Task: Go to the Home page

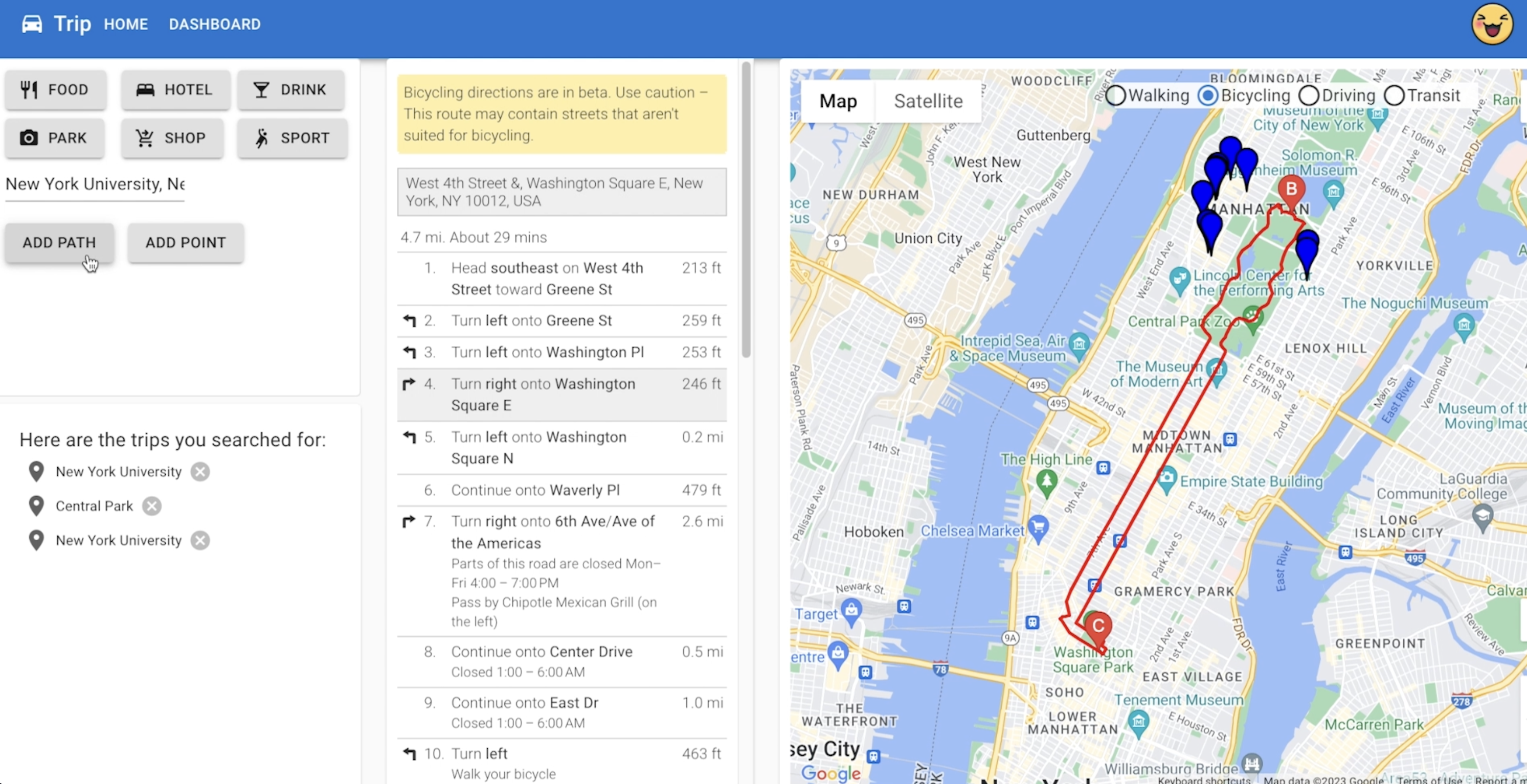Action: click(126, 25)
